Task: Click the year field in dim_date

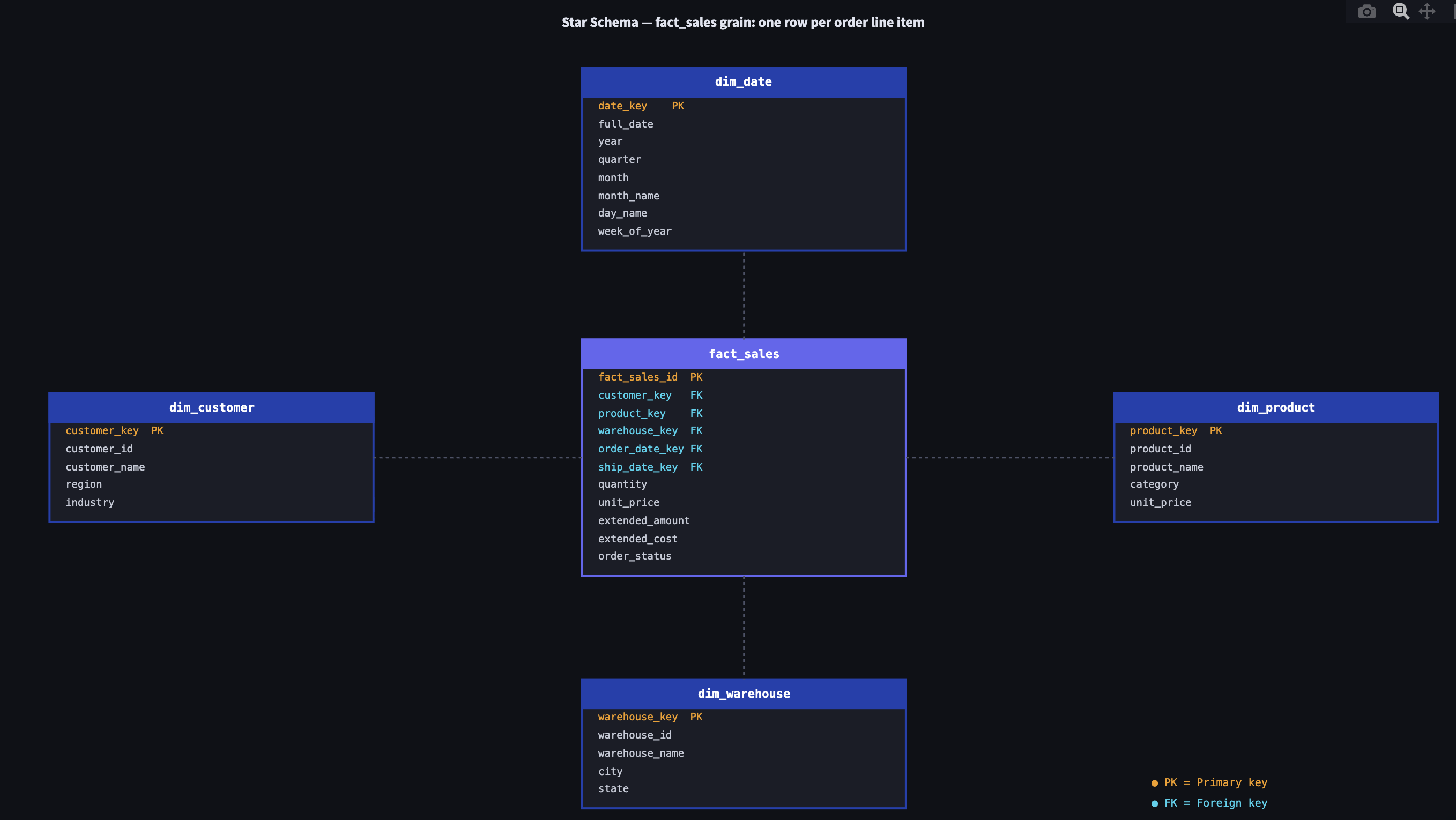Action: click(x=610, y=141)
